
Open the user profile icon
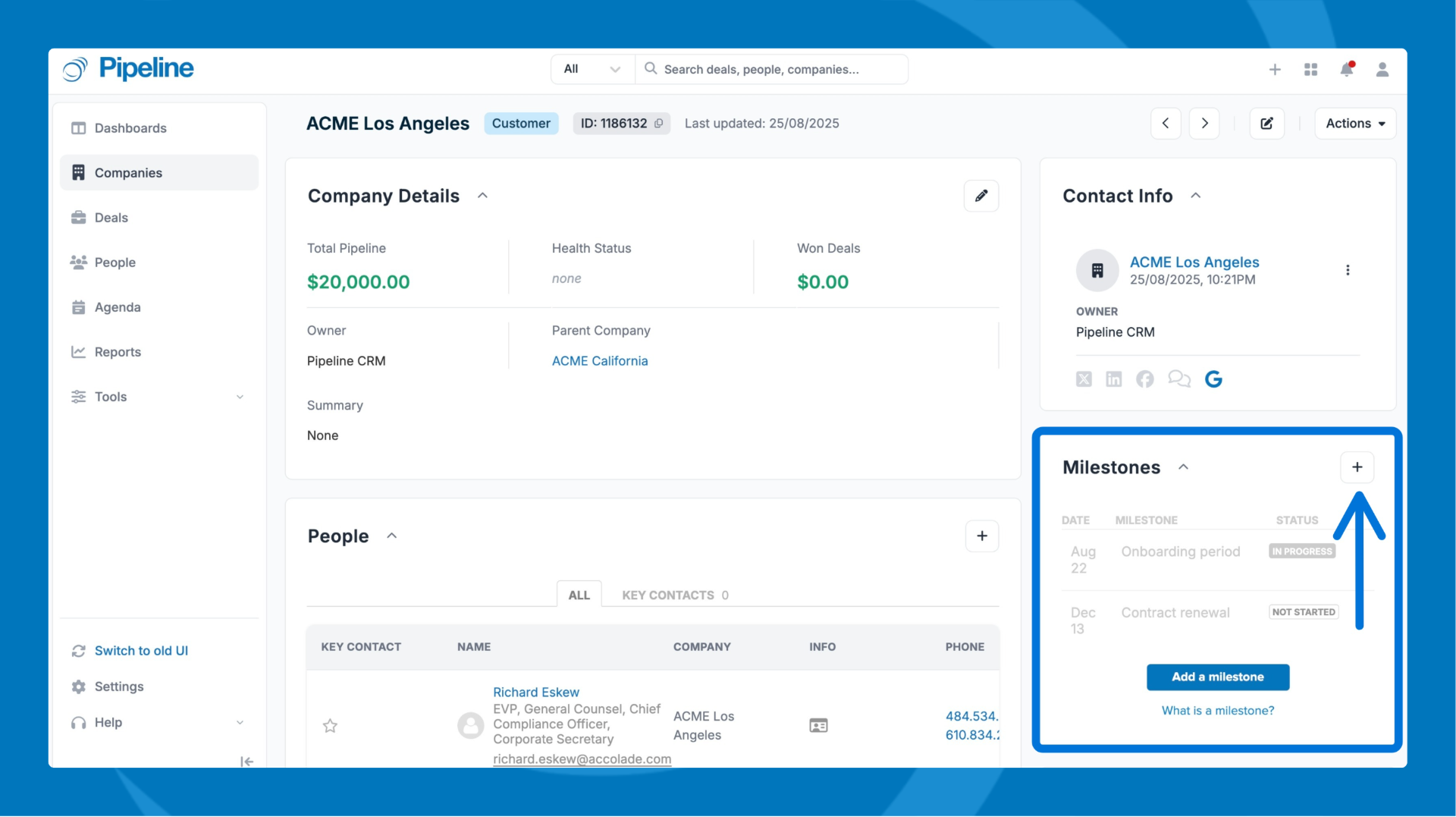click(1382, 69)
